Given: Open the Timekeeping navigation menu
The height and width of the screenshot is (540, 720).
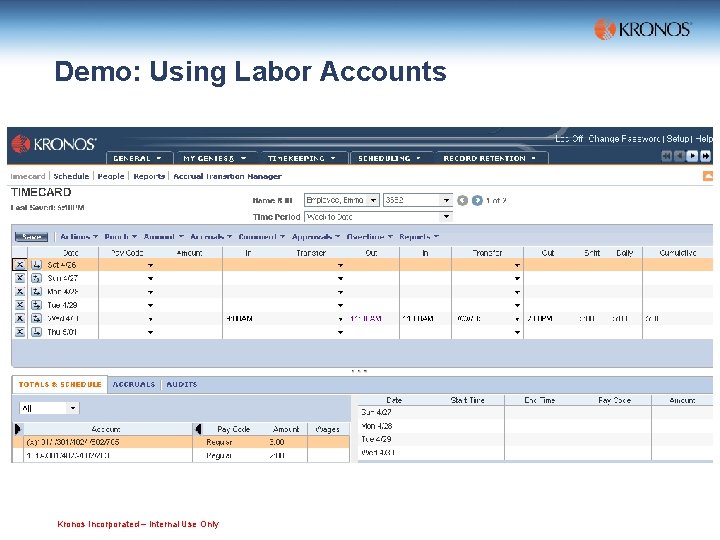Looking at the screenshot, I should (x=302, y=158).
